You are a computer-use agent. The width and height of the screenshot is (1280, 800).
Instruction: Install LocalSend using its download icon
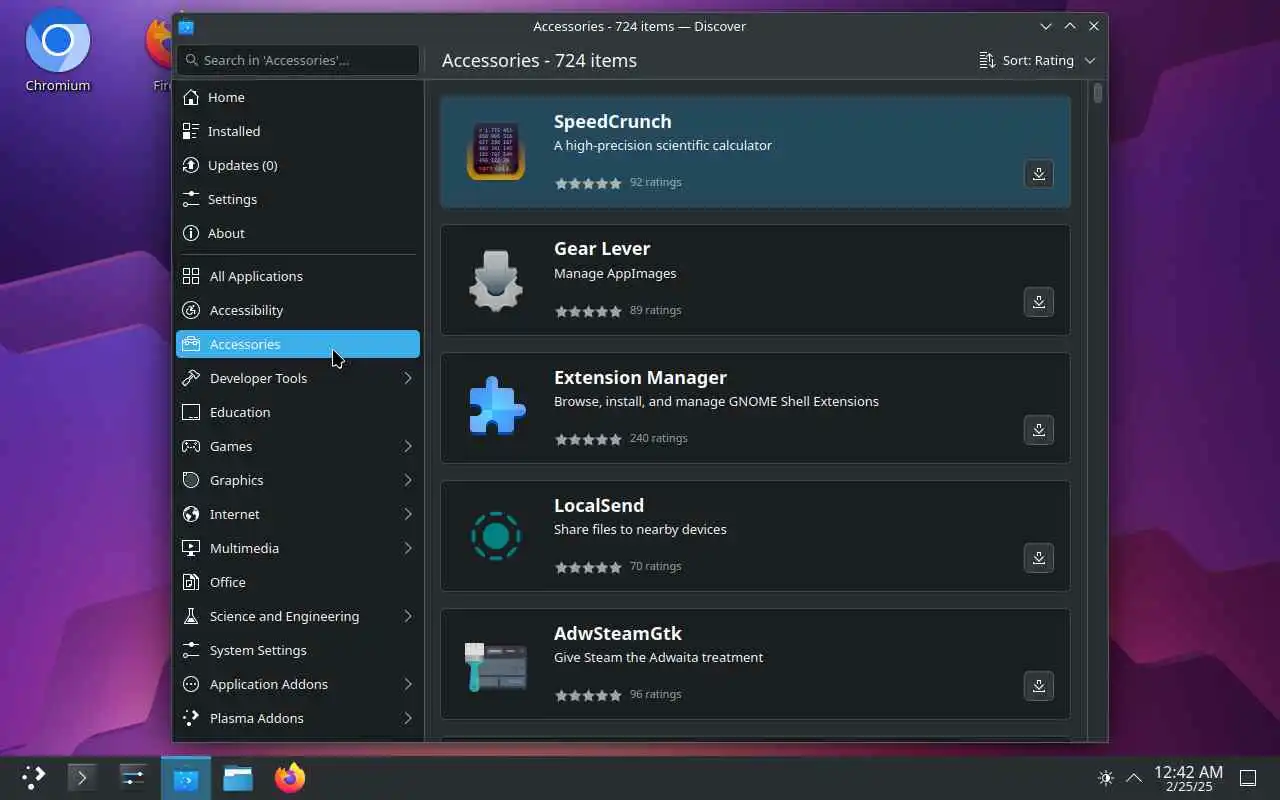click(1039, 558)
